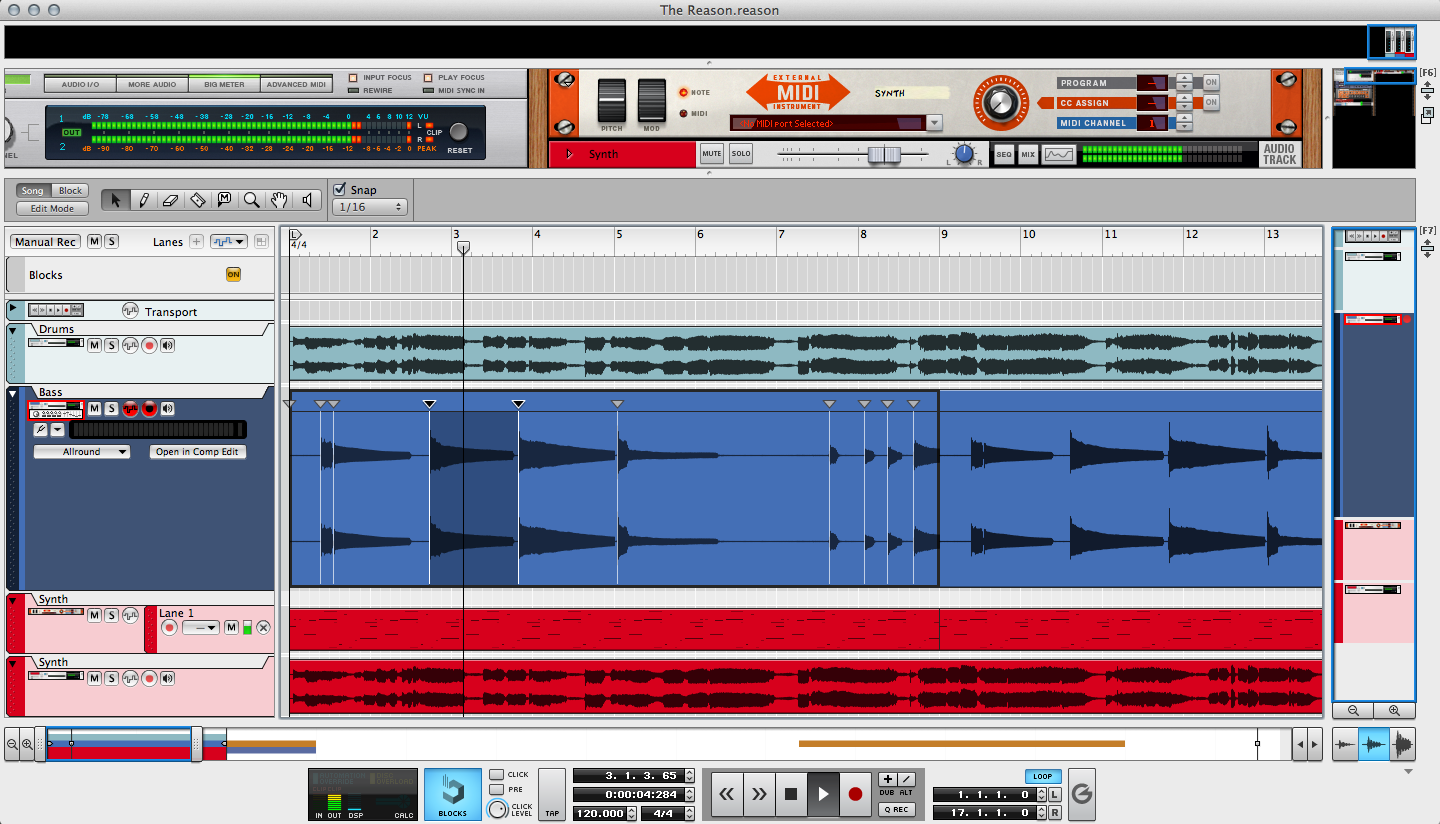Switch to Edit Mode

[51, 208]
